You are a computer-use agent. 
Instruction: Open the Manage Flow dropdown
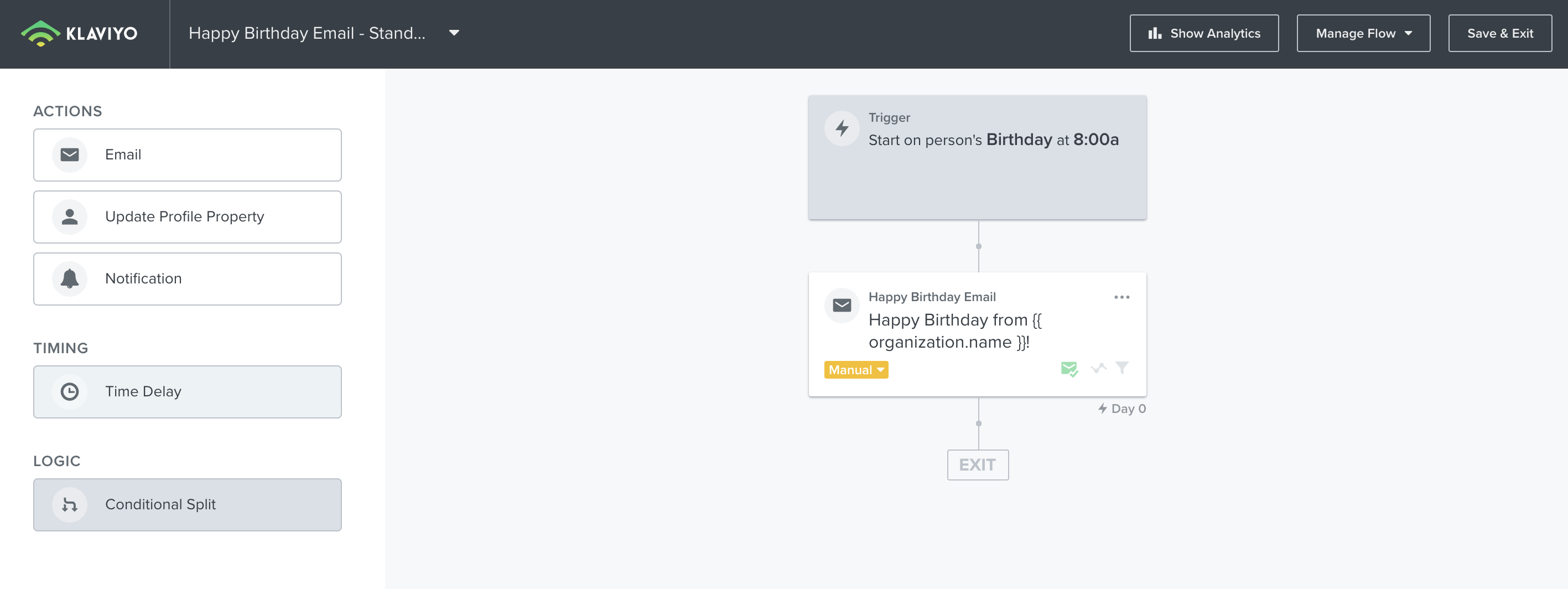coord(1363,34)
